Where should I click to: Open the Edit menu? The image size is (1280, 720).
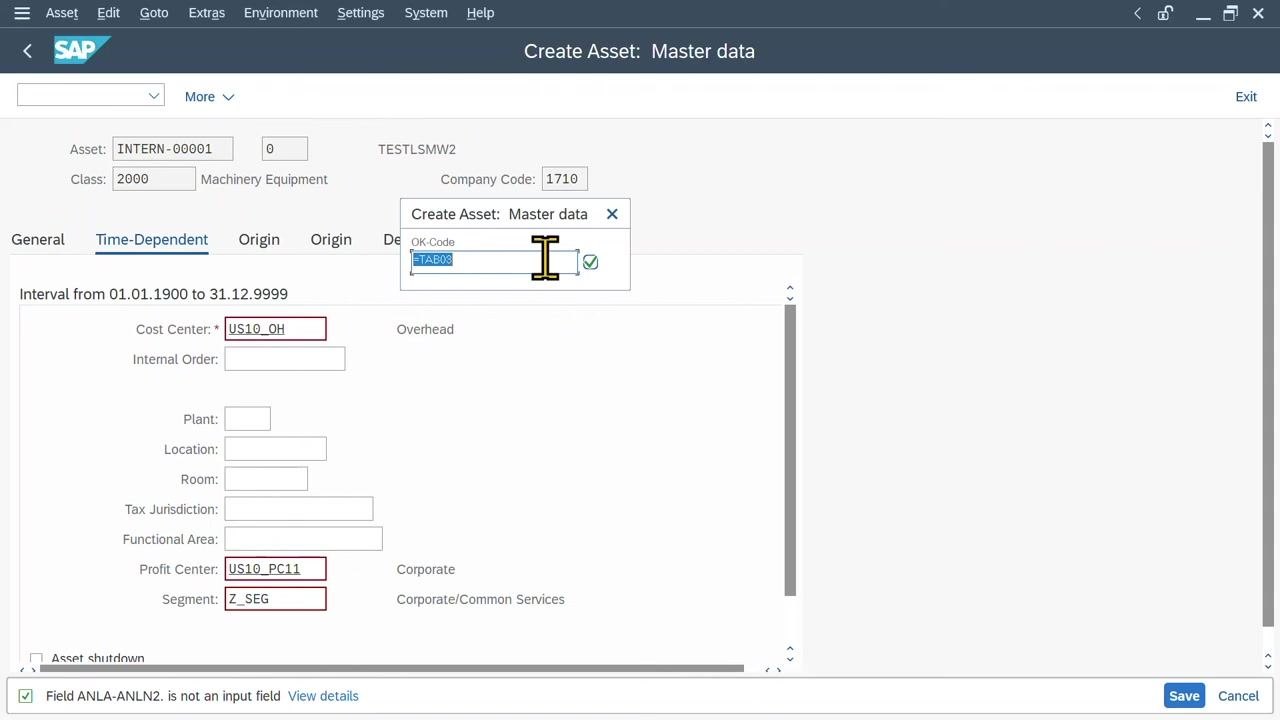[x=108, y=13]
